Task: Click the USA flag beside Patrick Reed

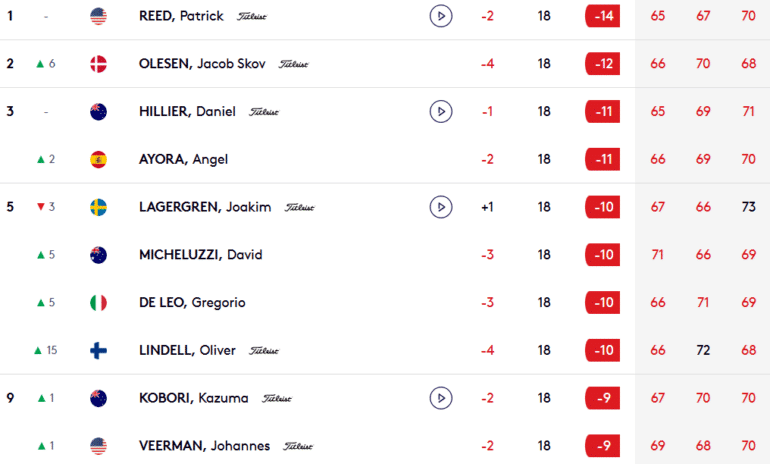Action: pos(99,16)
